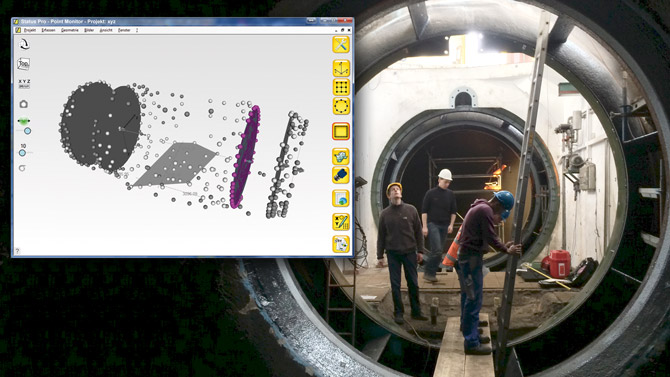Viewport: 670px width, 377px height.
Task: Open the Ansicht menu
Action: point(106,30)
